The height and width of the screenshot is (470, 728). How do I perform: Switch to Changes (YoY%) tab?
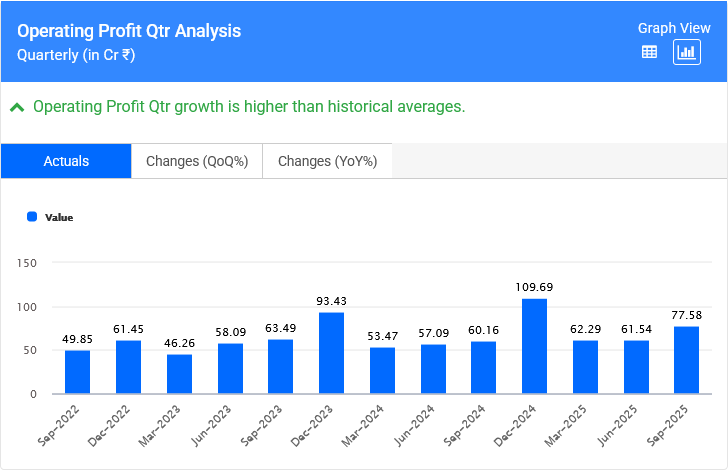pyautogui.click(x=327, y=161)
